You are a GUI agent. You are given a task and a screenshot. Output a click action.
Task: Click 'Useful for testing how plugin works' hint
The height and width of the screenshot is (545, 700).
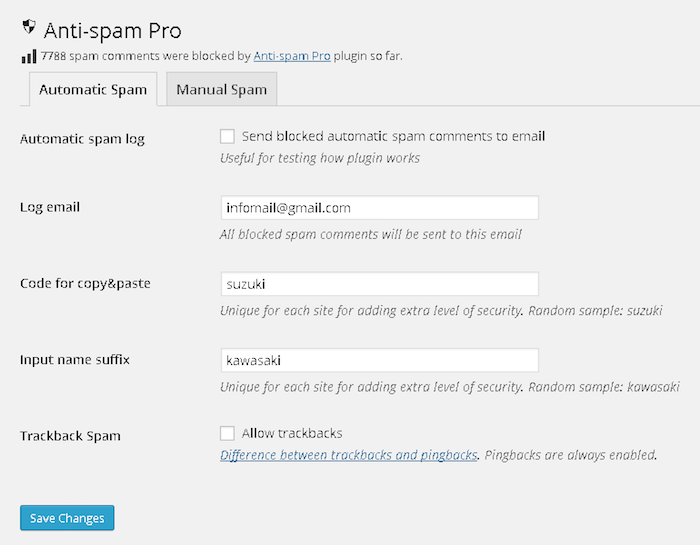320,158
